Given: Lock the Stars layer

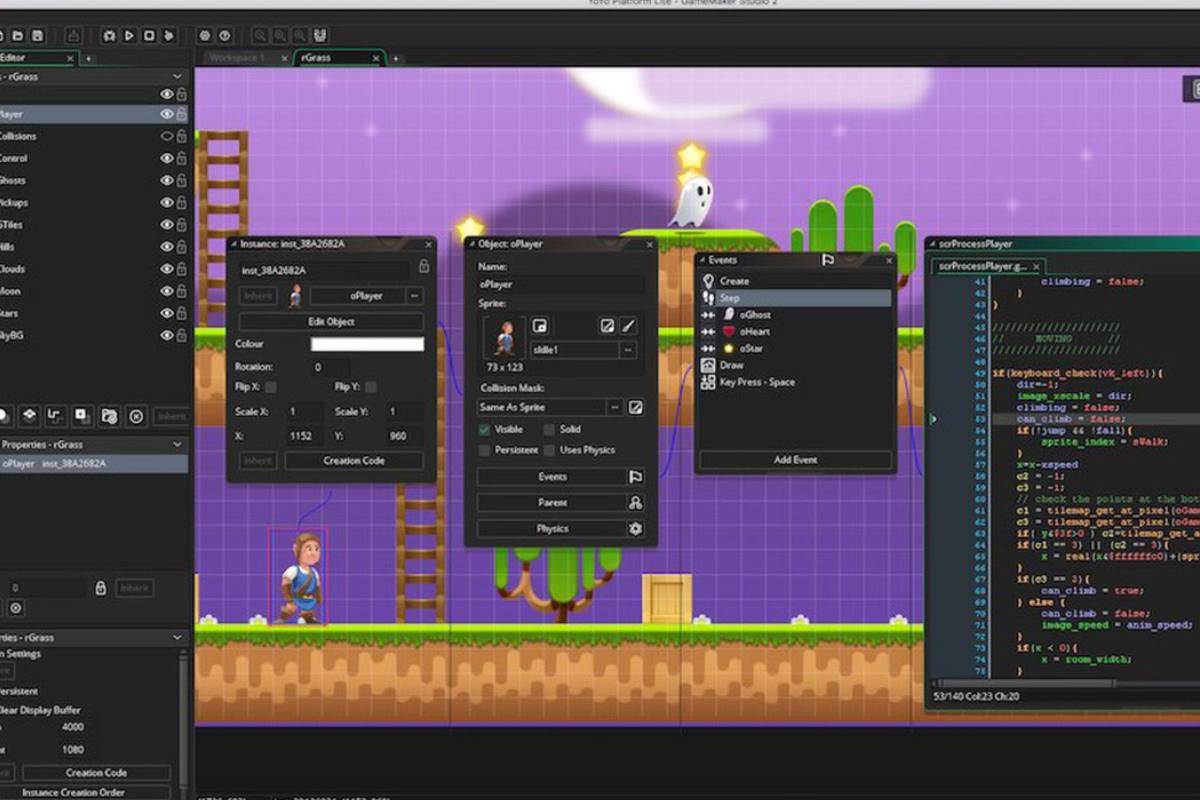Looking at the screenshot, I should click(182, 313).
